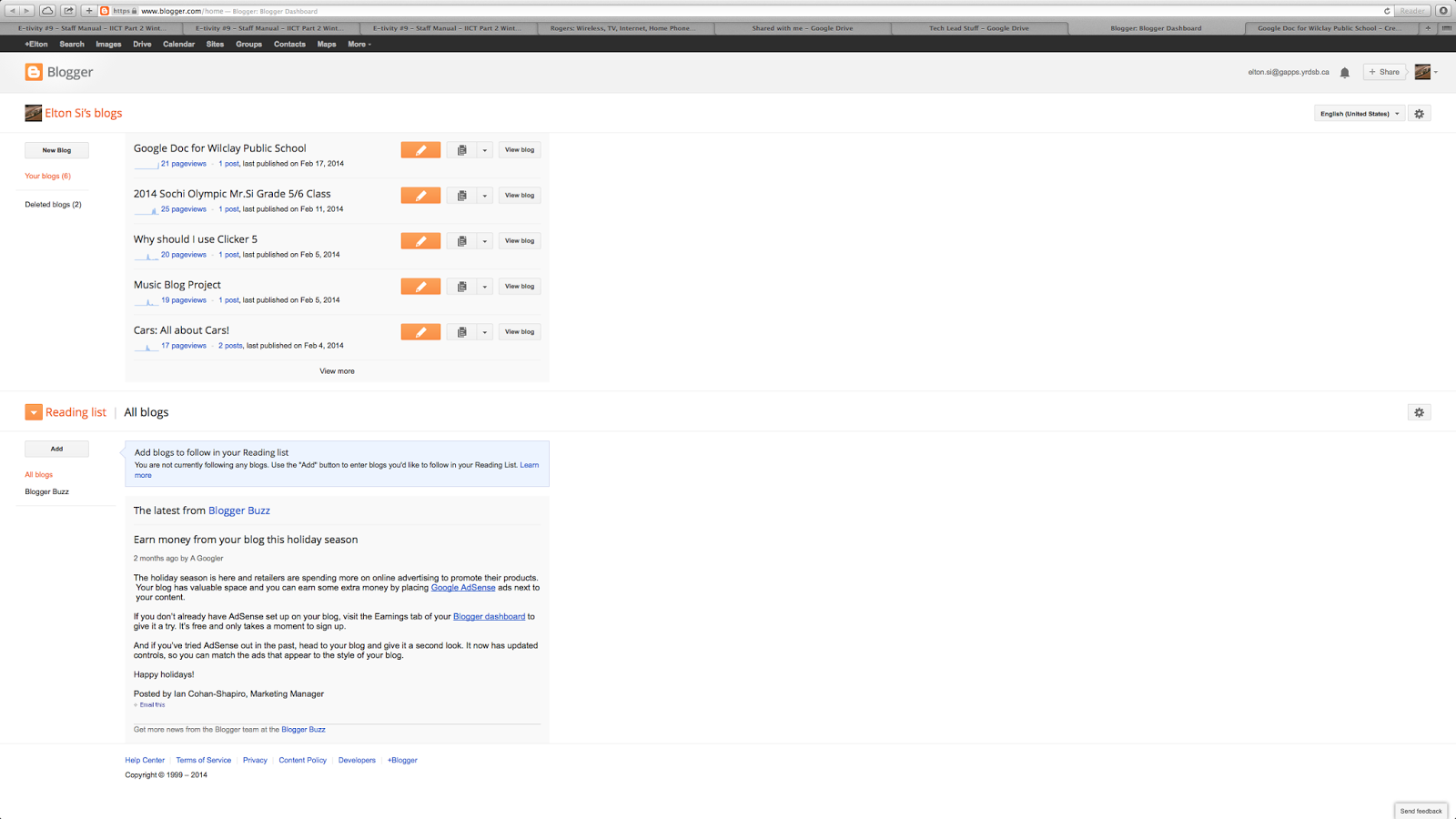Click the notifications bell icon

pos(1344,73)
